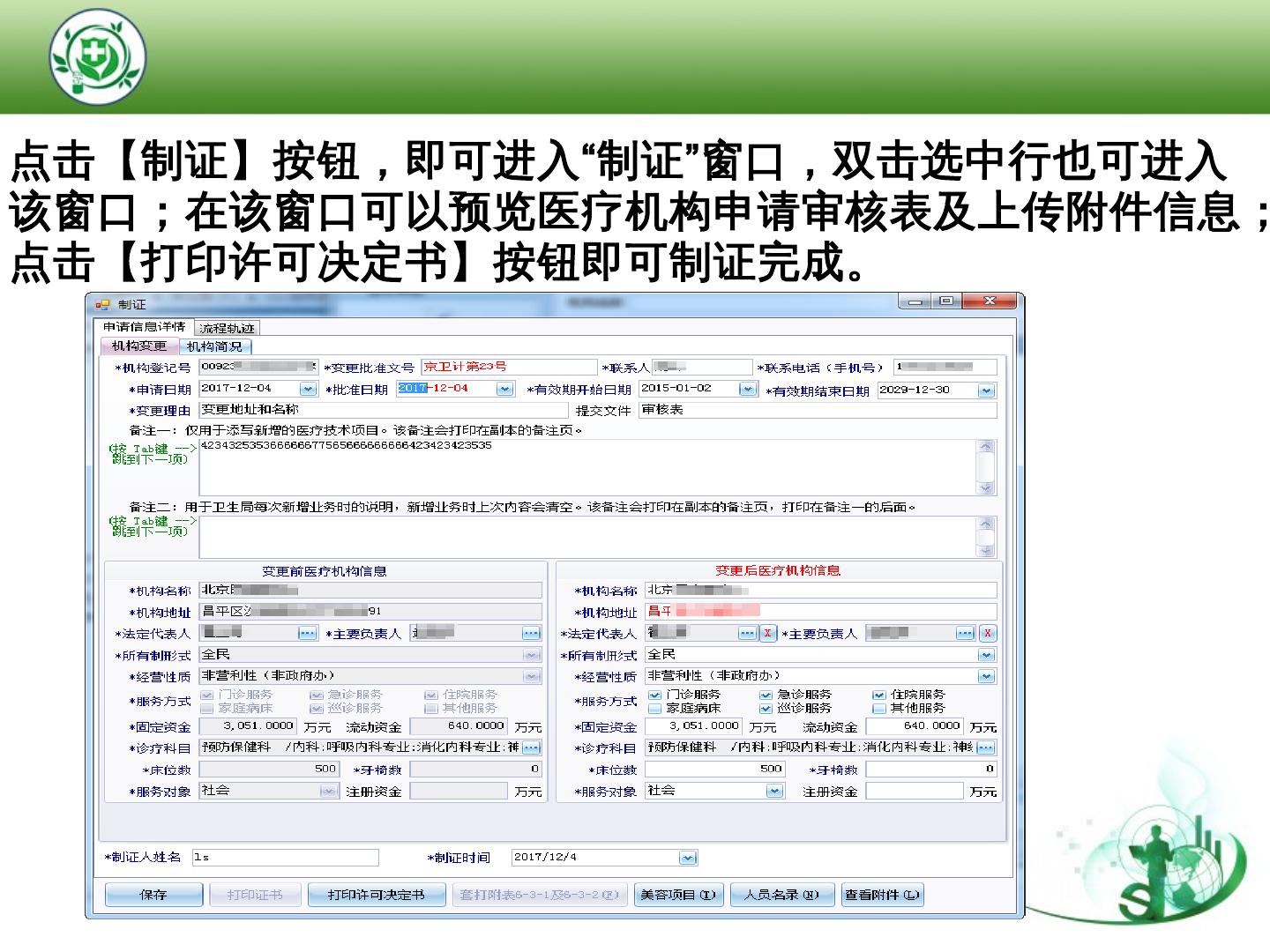The width and height of the screenshot is (1270, 952).
Task: Open the 制证时间 date picker dropdown
Action: [688, 858]
